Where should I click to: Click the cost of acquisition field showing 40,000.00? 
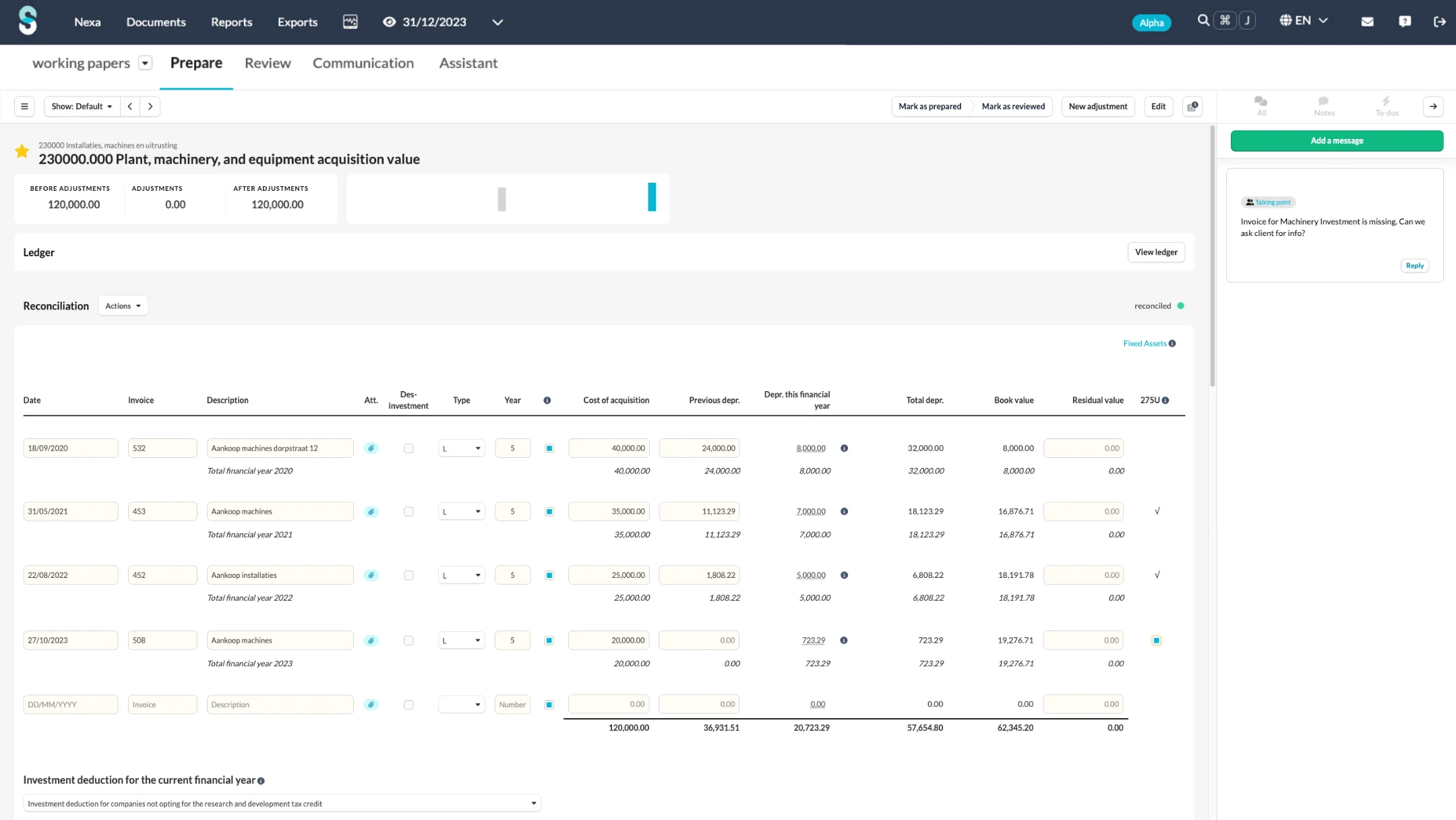click(x=609, y=448)
